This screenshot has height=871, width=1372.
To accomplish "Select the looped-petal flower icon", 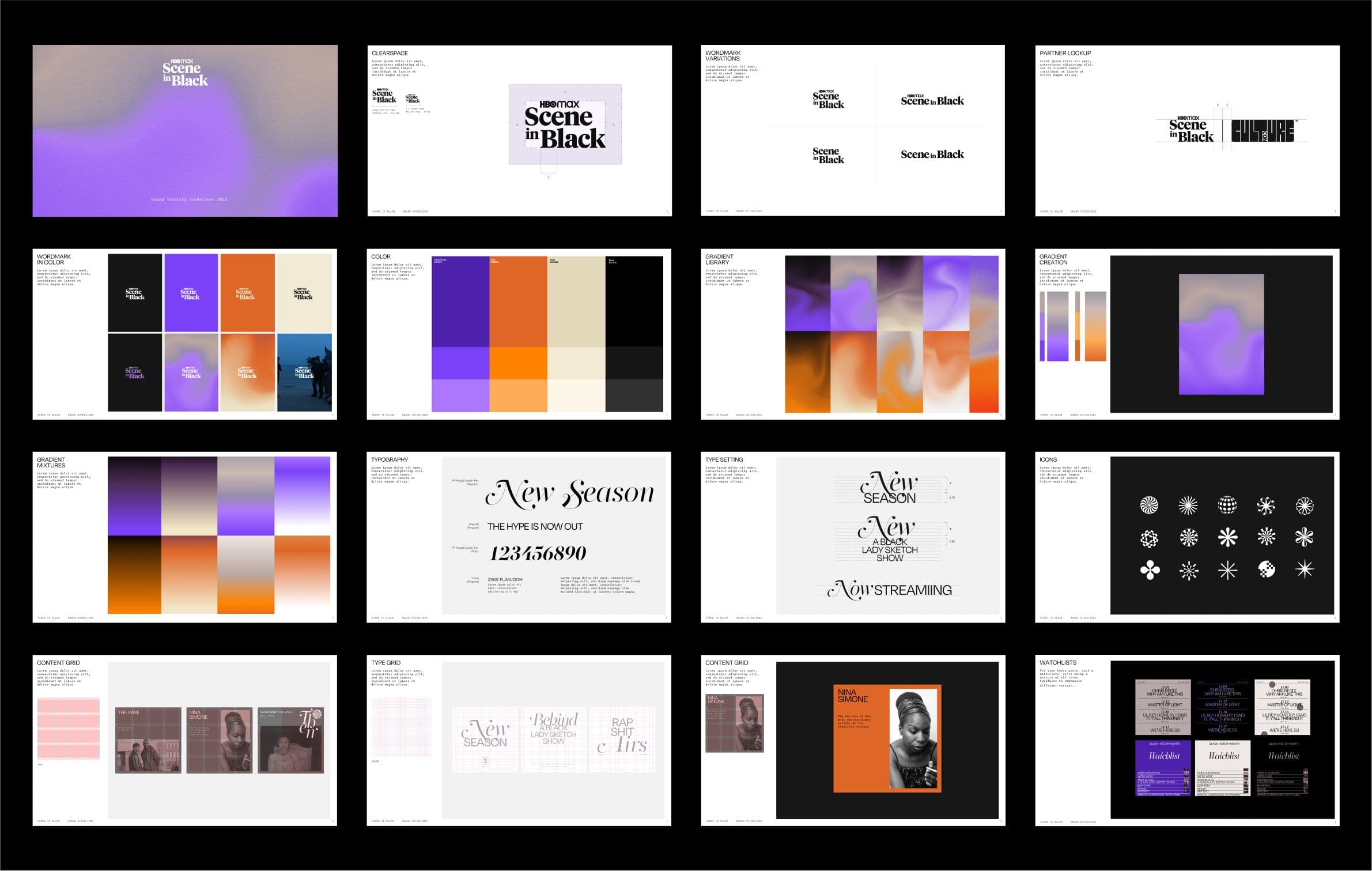I will [x=1304, y=537].
